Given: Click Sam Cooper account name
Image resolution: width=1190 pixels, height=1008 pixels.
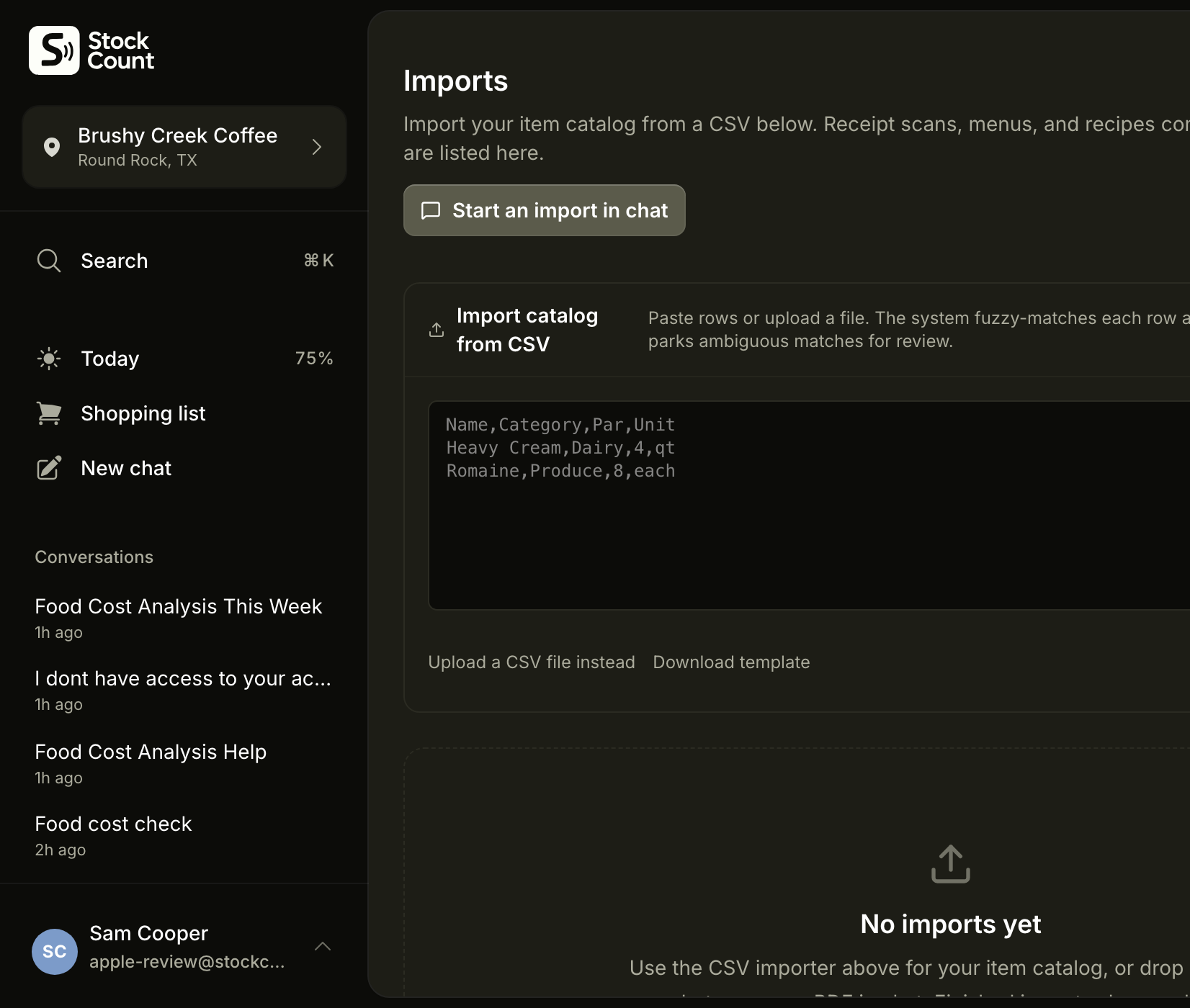Looking at the screenshot, I should coord(148,933).
